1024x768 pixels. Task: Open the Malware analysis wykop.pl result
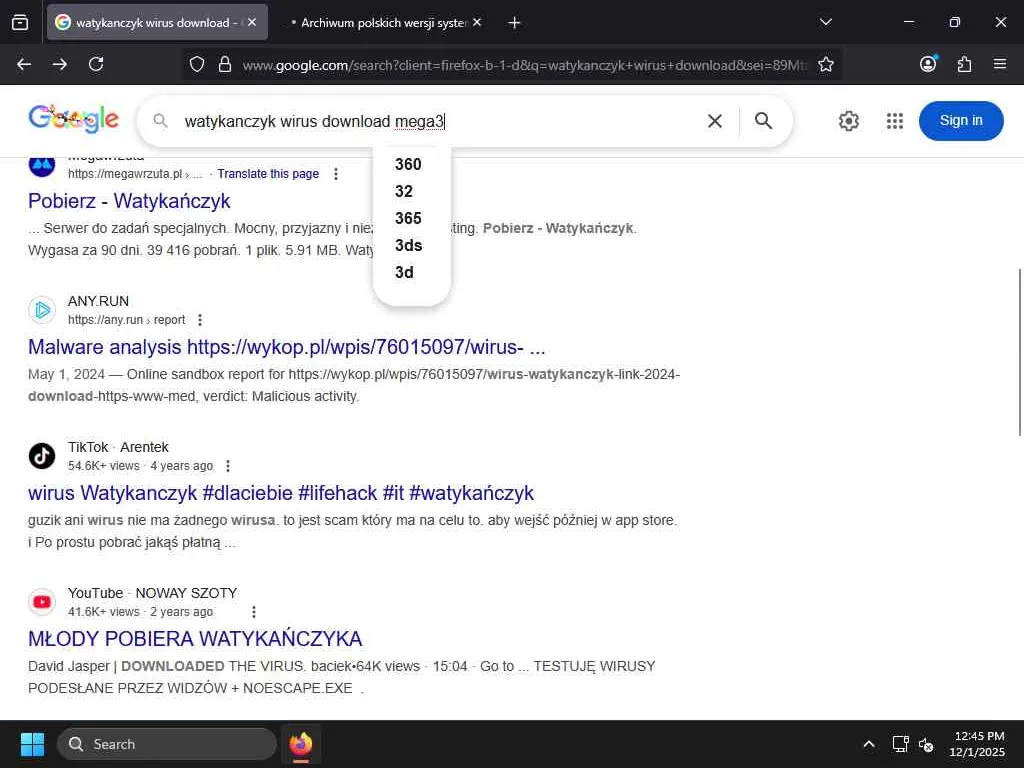pos(287,347)
